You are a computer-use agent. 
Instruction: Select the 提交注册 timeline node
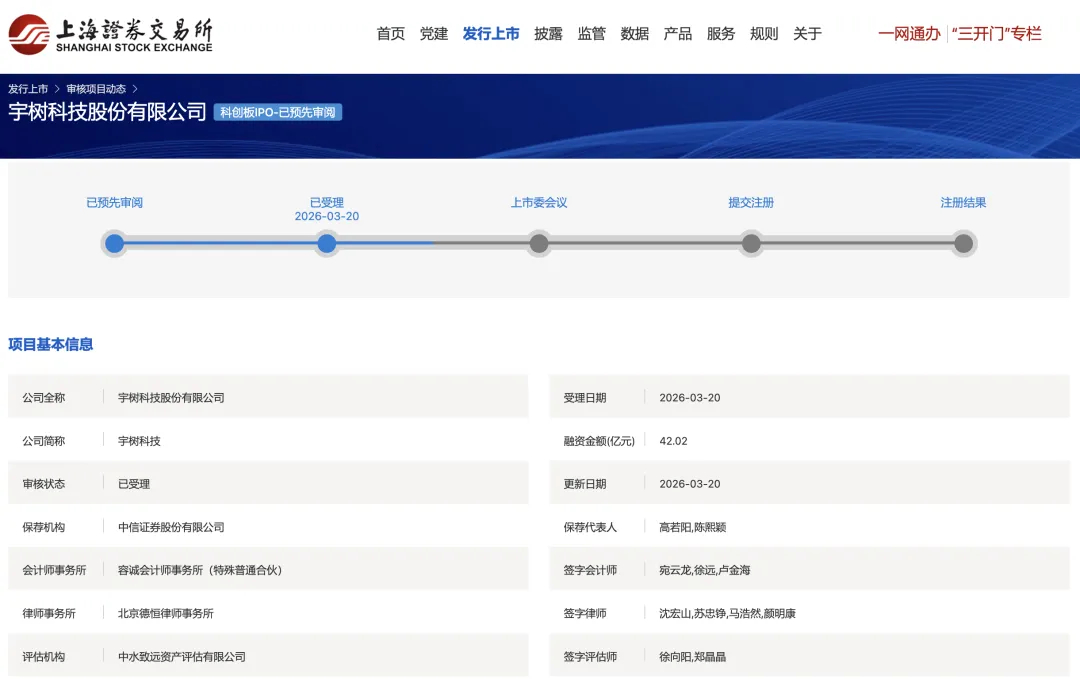pos(751,243)
